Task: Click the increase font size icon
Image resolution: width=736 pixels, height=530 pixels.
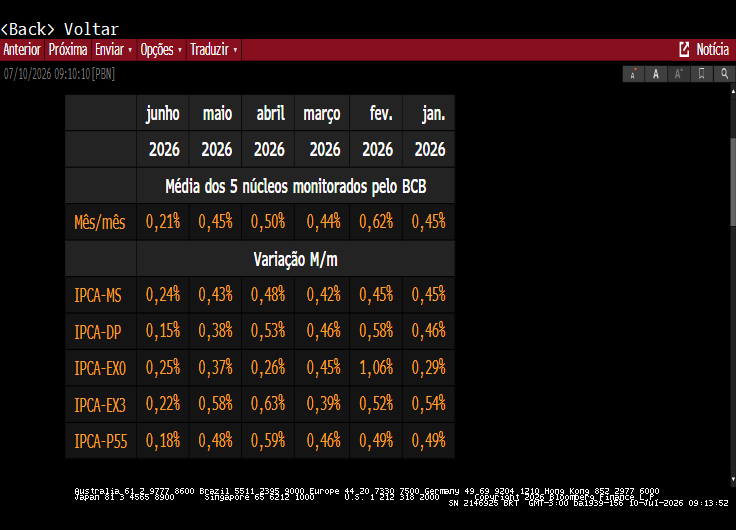Action: [x=679, y=74]
